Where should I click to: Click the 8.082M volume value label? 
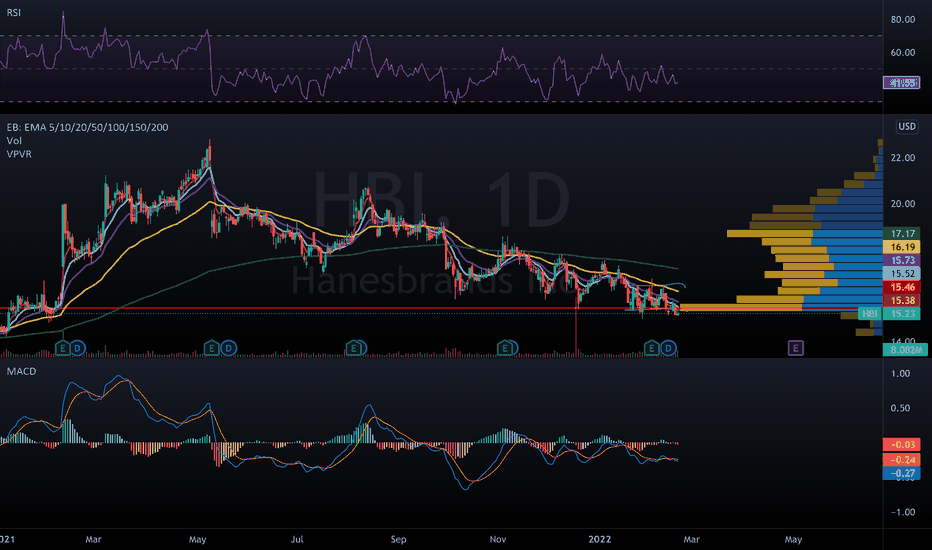click(x=905, y=350)
